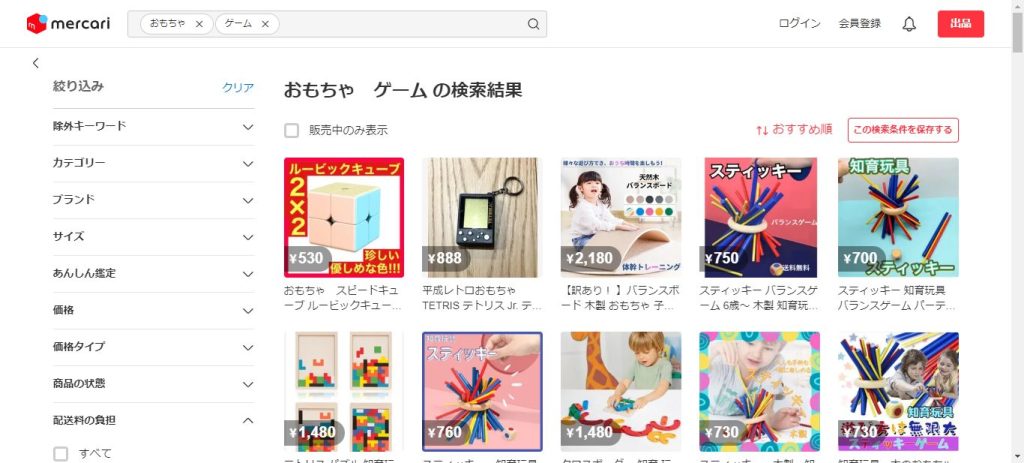
Task: Click the ログイン link
Action: tap(799, 24)
